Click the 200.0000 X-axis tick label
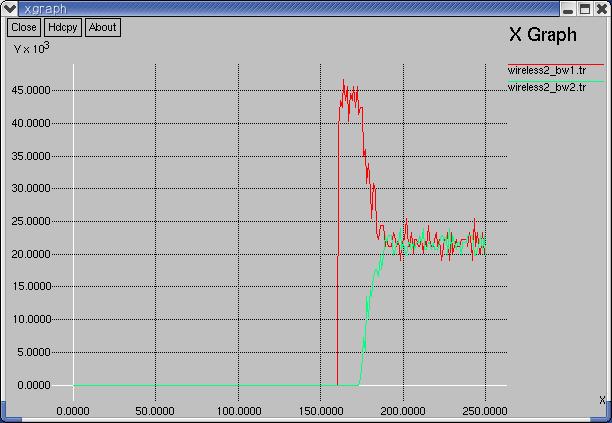 tap(403, 411)
